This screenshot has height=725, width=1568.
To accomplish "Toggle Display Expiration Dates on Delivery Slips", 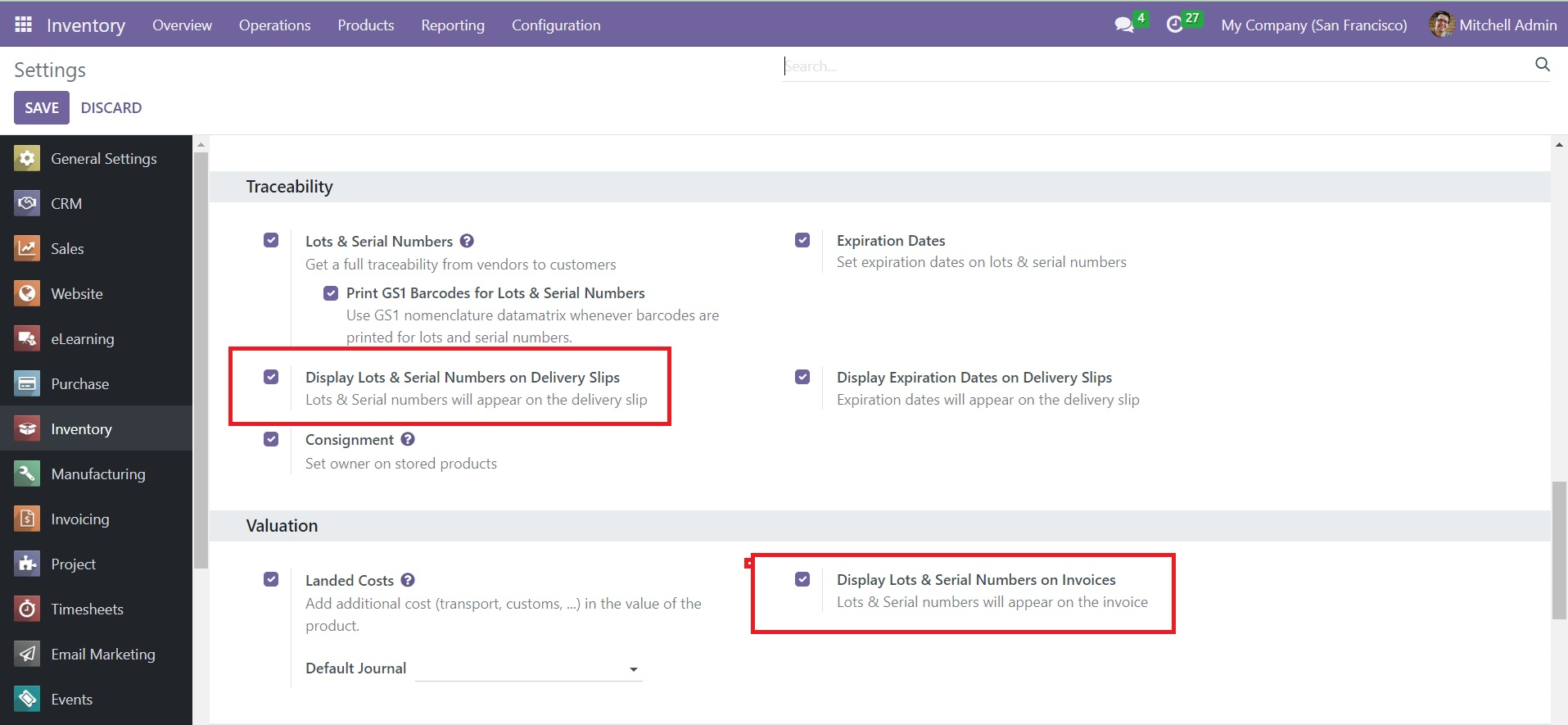I will click(x=802, y=377).
